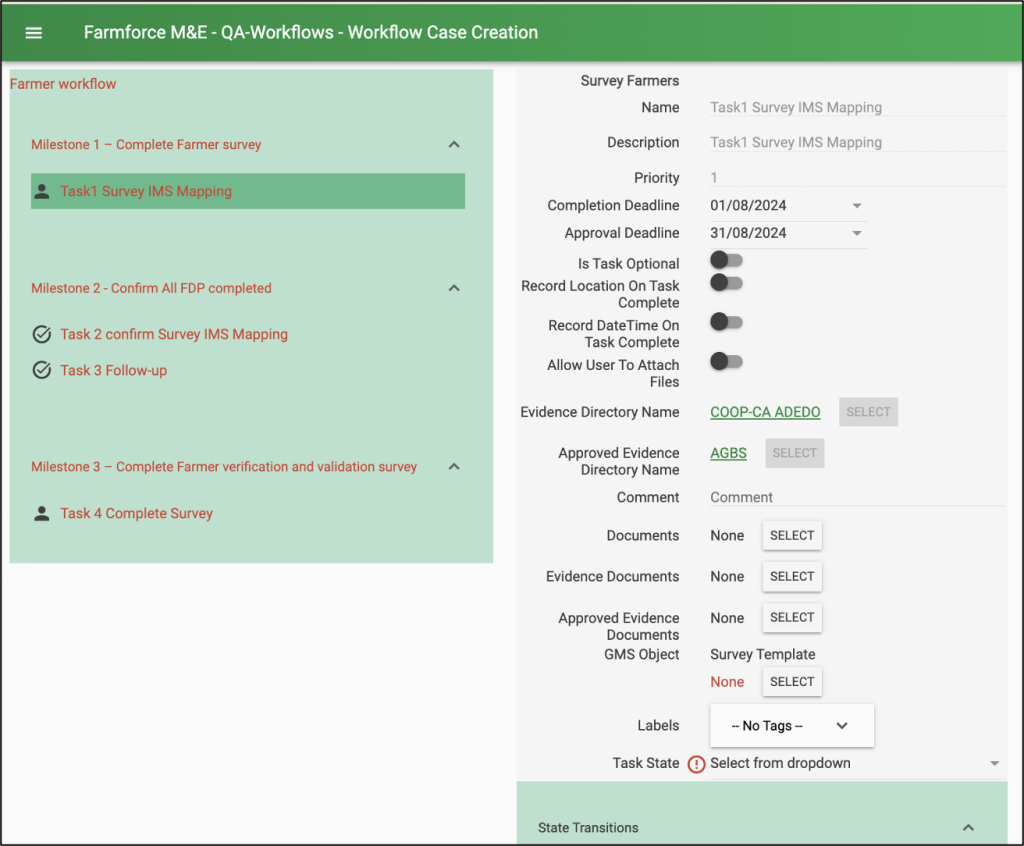Viewport: 1024px width, 846px height.
Task: Open the COOP-CA ADEDO evidence directory link
Action: (x=765, y=412)
